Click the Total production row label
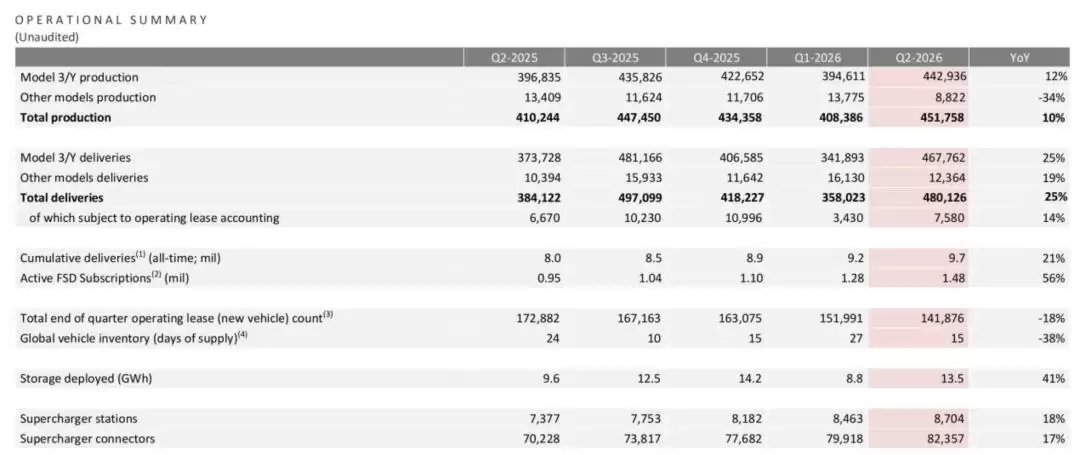The height and width of the screenshot is (455, 1080). 65,118
